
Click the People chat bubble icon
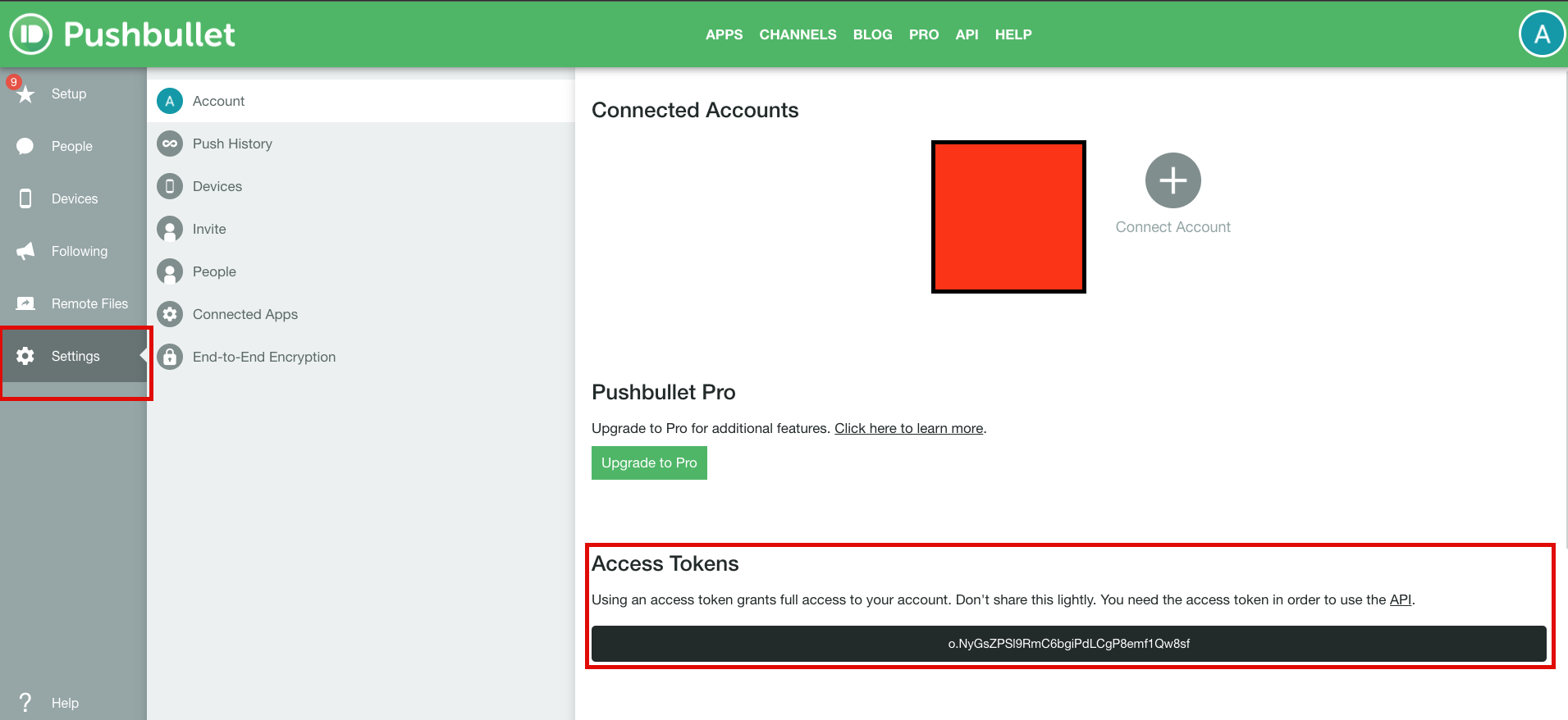25,146
